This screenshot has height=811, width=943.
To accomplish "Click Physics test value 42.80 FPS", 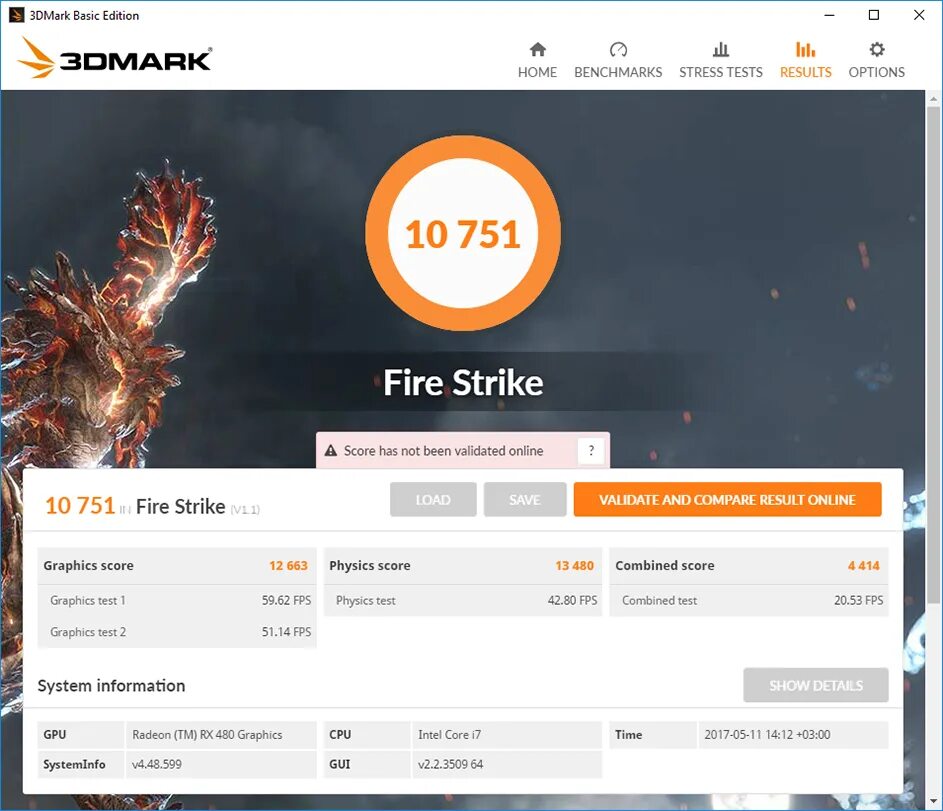I will [x=573, y=600].
